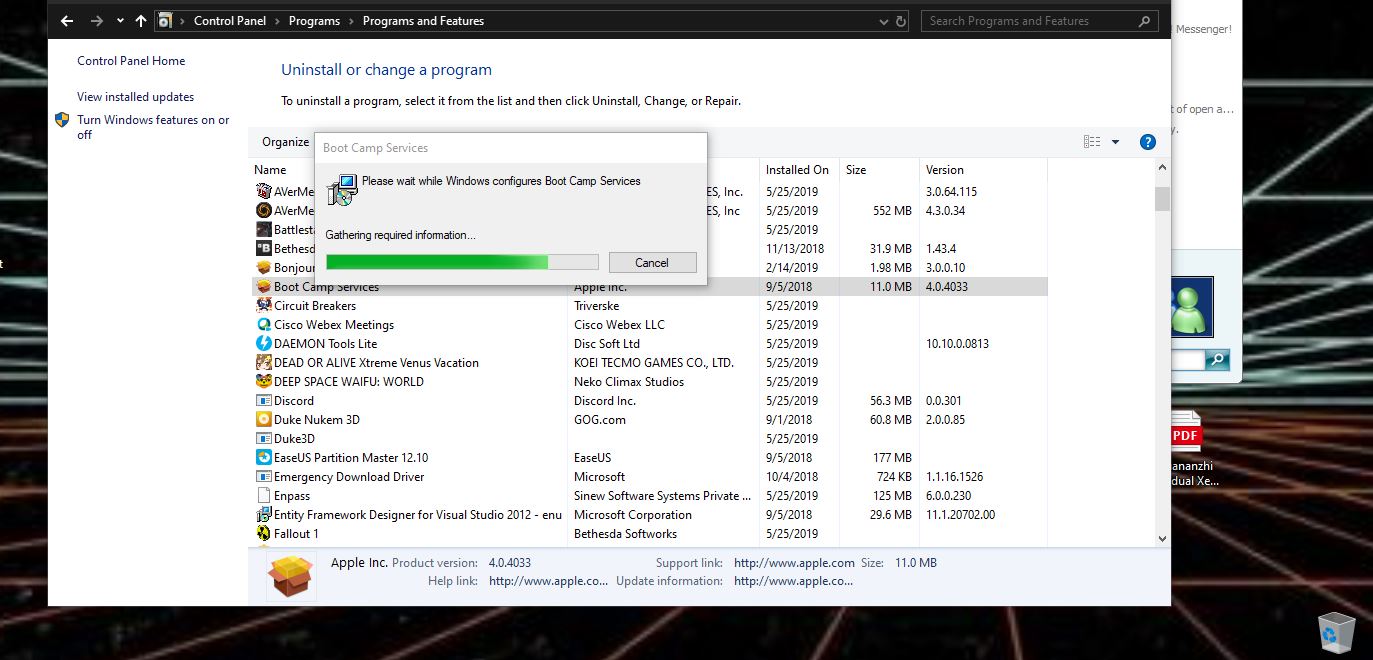
Task: Sort by the Installed On column
Action: pos(797,170)
